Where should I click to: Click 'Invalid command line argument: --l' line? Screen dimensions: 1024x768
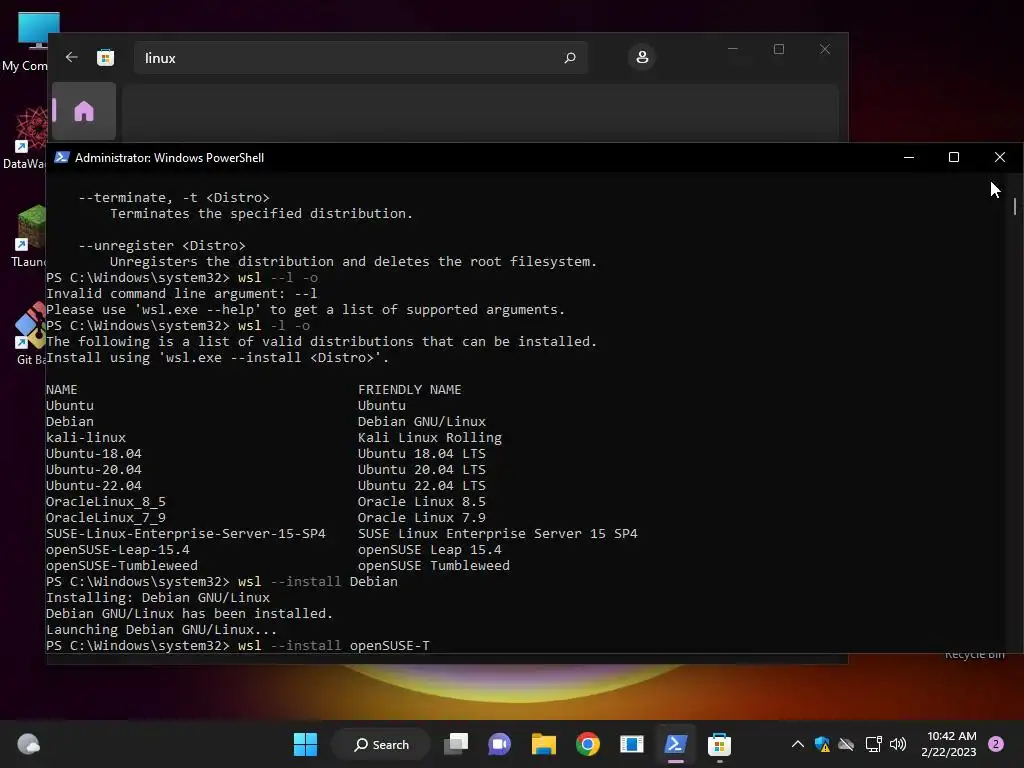[182, 293]
